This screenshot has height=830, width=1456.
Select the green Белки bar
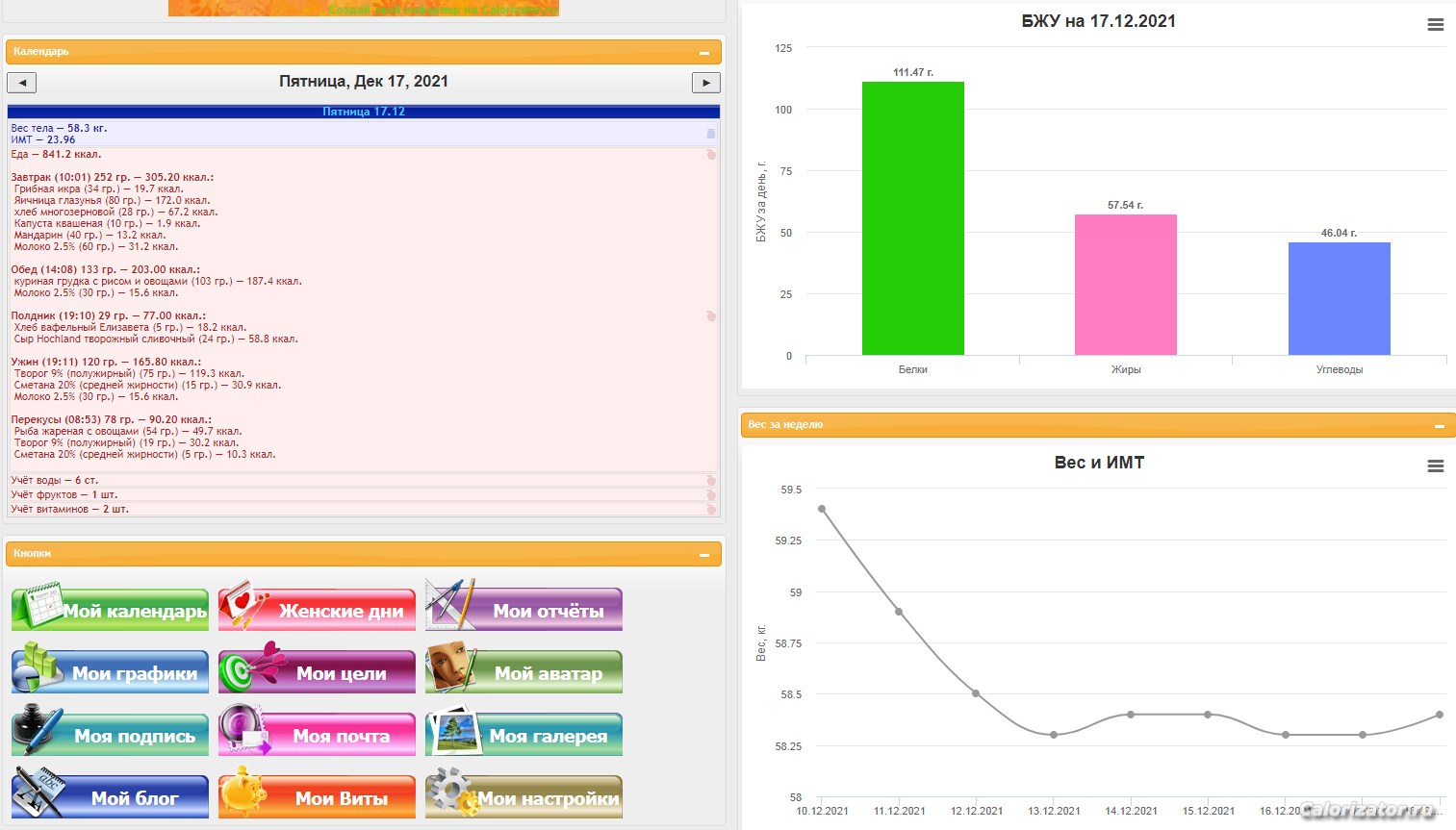click(x=913, y=218)
